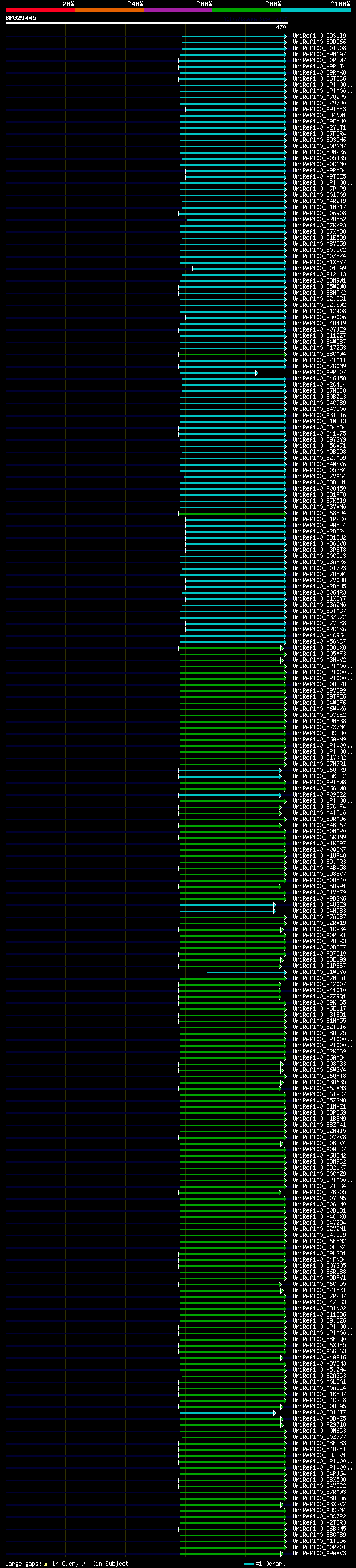This screenshot has width=356, height=1568.
Task: Click the UniRef100_A3XGV2 label
Action: (319, 1505)
